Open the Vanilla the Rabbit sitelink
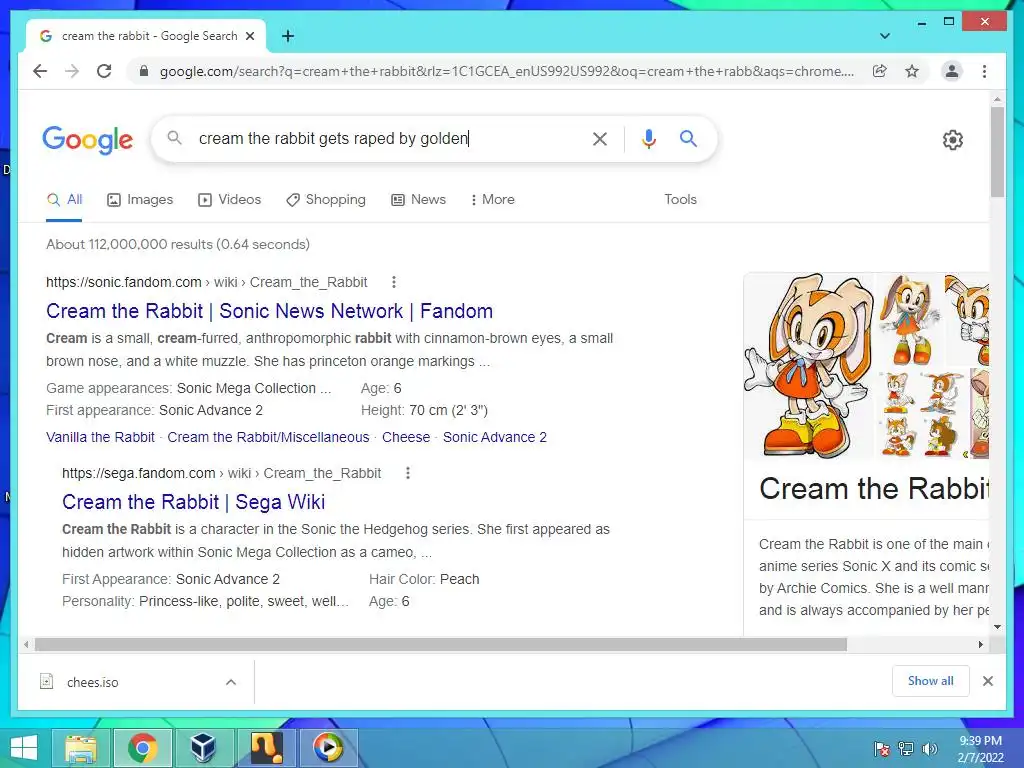Image resolution: width=1024 pixels, height=768 pixels. 100,438
